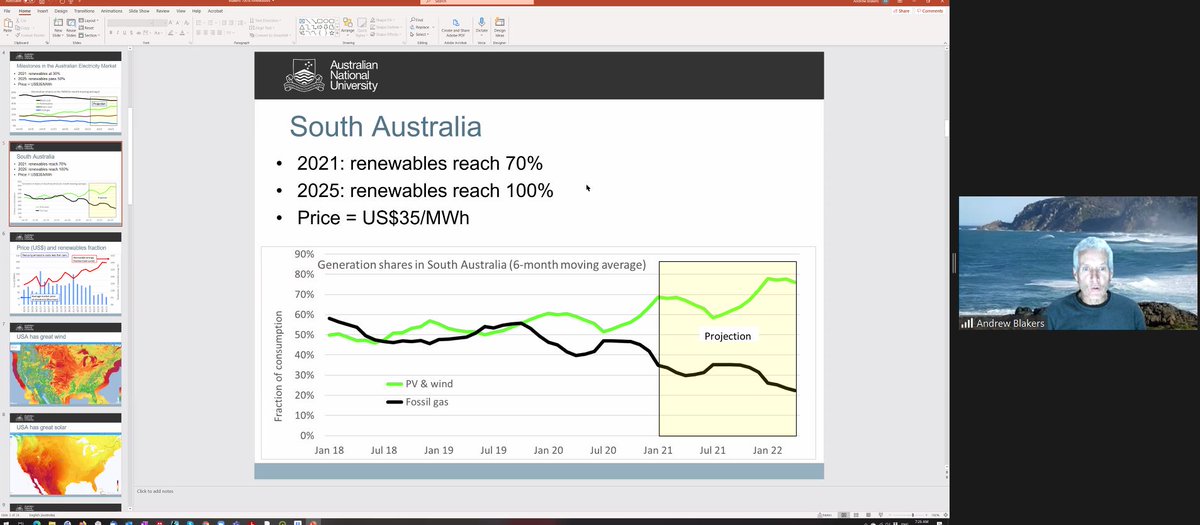Click Andrew Blakers video tile

pyautogui.click(x=1078, y=263)
